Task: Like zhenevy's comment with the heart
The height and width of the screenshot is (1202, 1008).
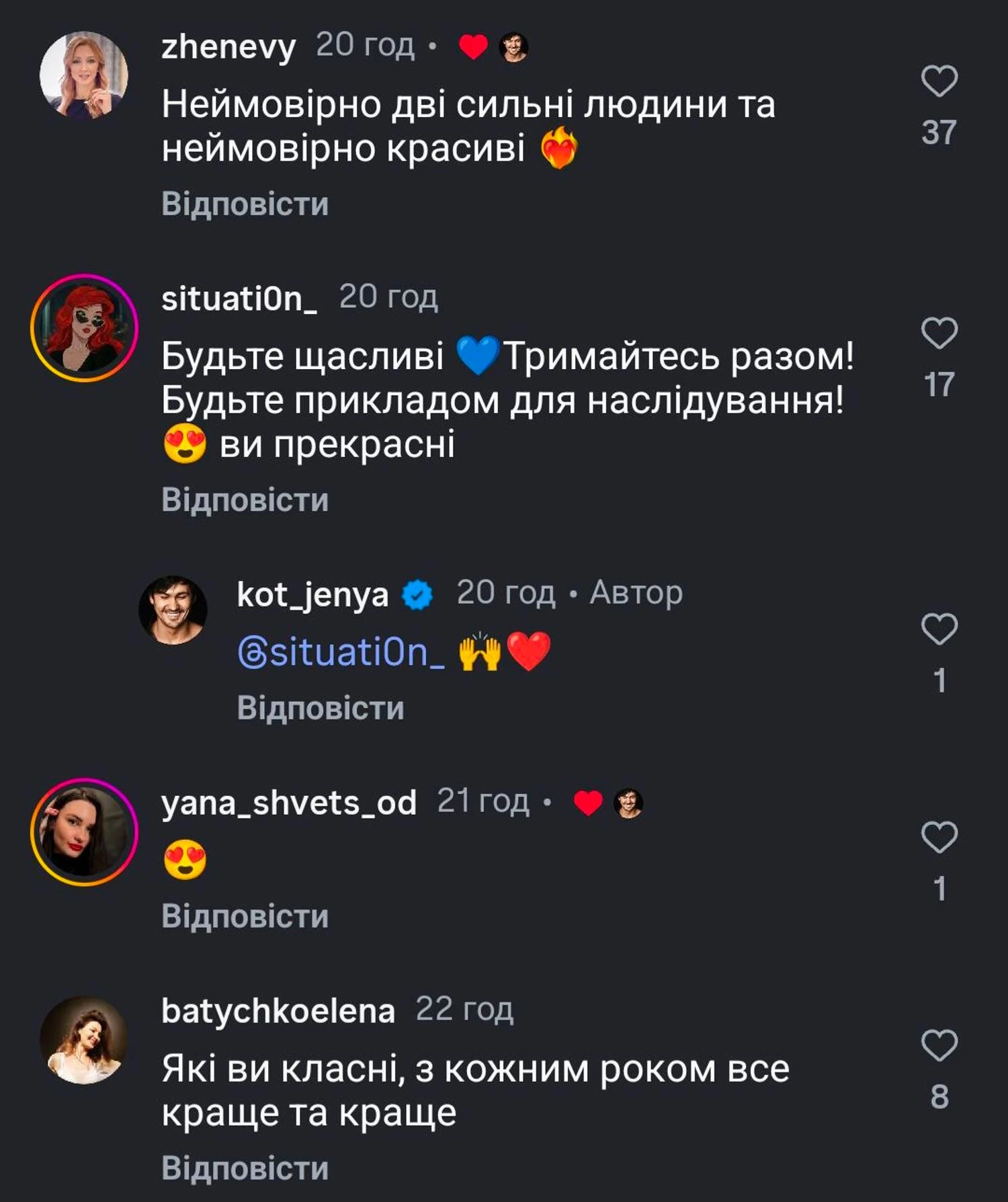Action: pyautogui.click(x=939, y=82)
